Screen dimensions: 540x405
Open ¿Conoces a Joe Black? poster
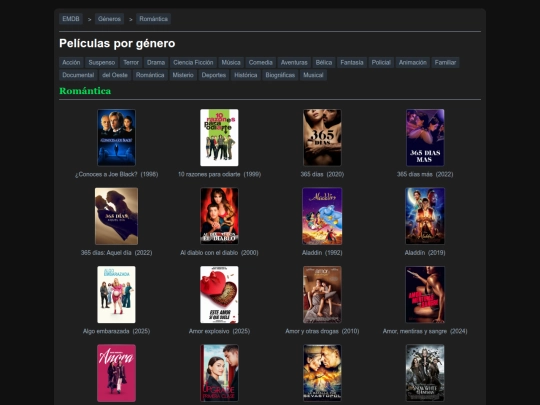pos(116,137)
